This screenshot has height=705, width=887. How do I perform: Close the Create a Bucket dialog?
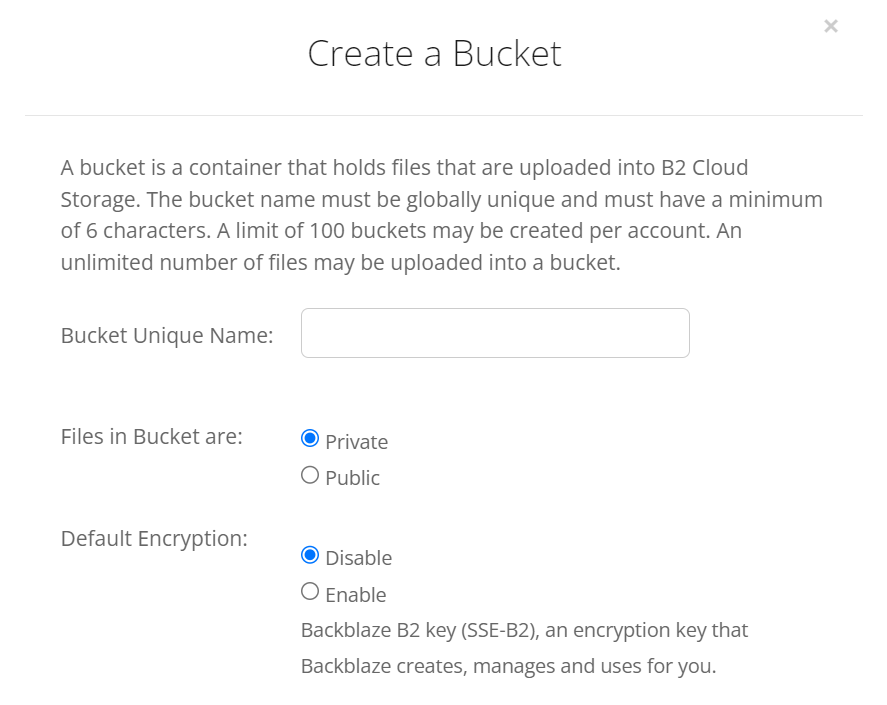point(831,26)
